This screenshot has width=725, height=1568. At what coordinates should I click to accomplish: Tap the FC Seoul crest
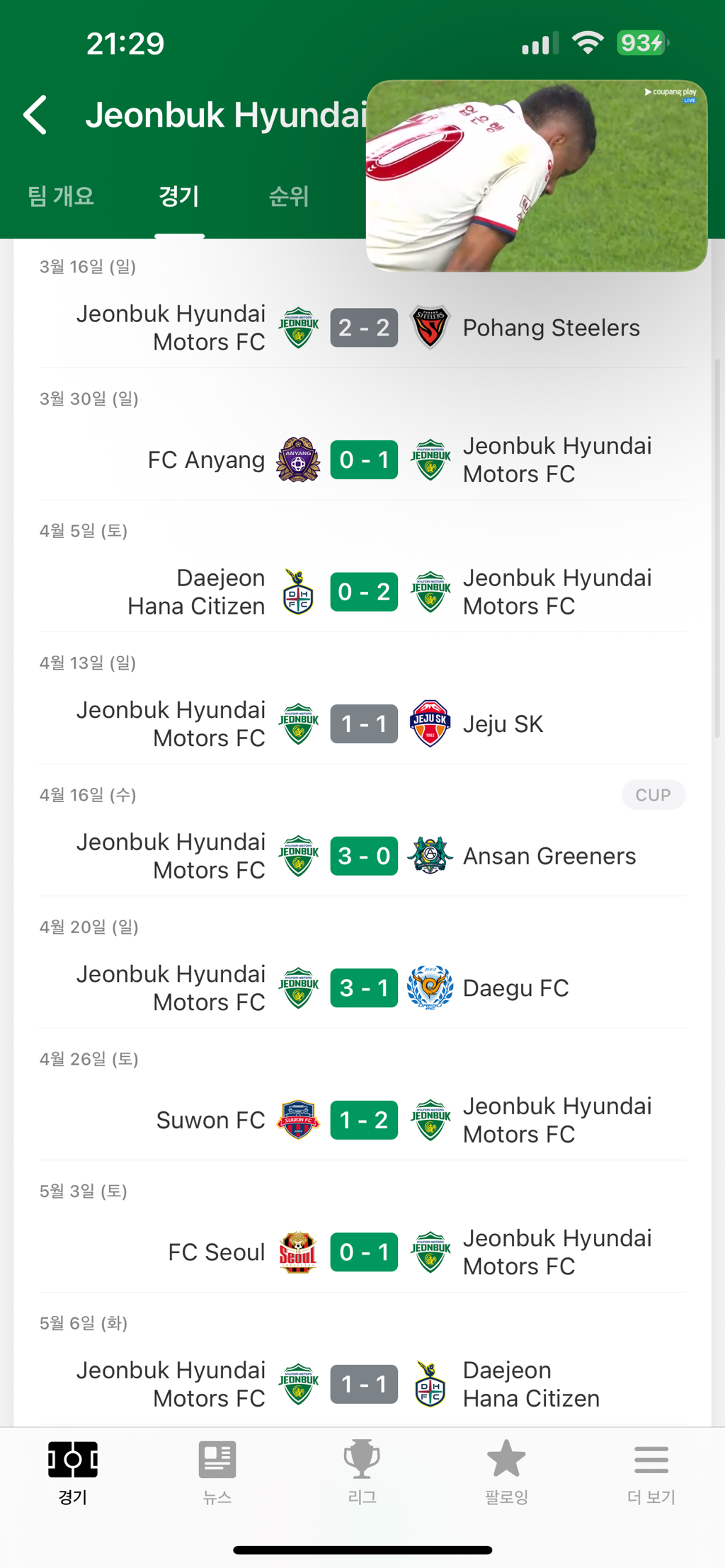298,1252
